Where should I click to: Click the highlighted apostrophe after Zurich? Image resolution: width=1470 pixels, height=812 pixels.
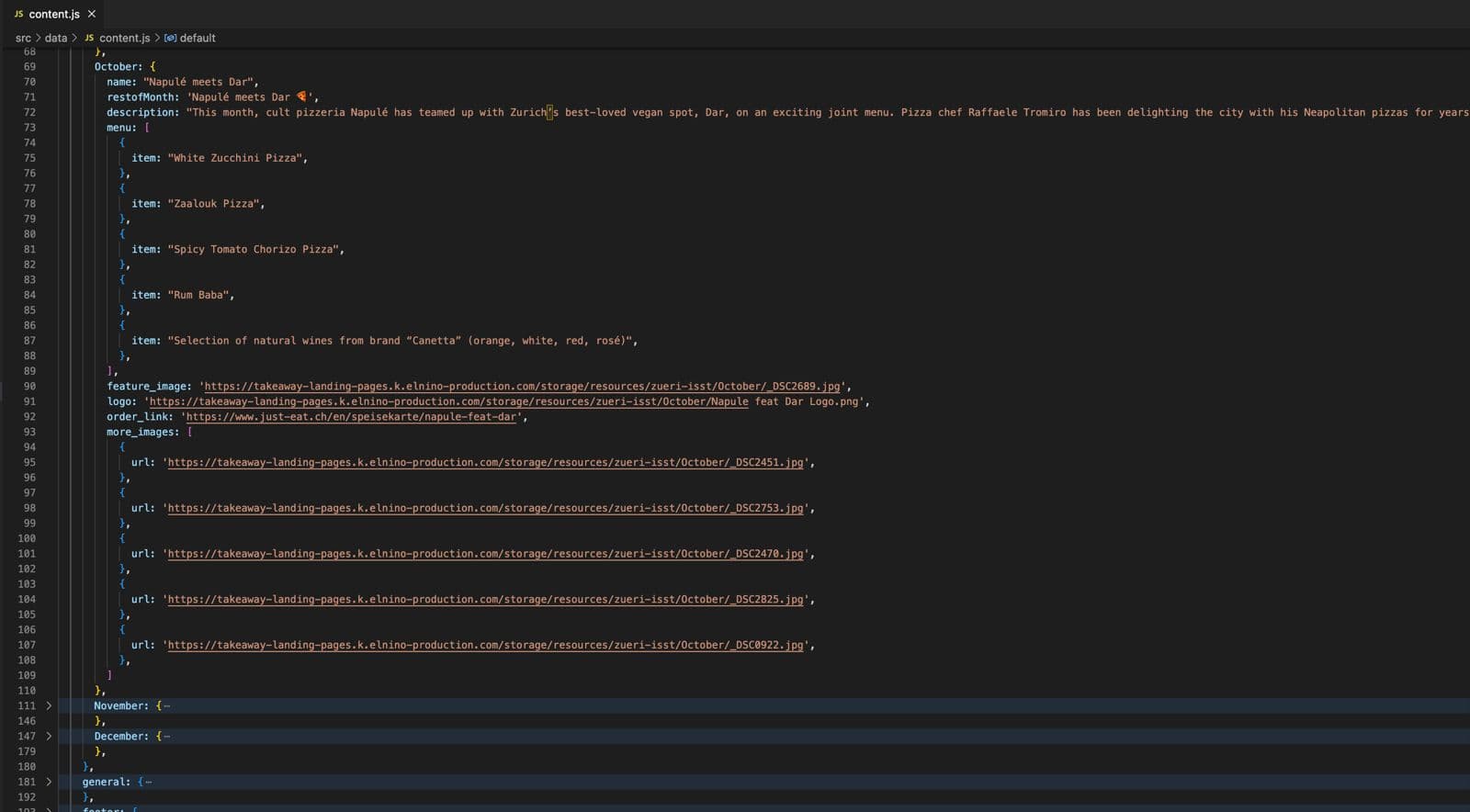[550, 112]
